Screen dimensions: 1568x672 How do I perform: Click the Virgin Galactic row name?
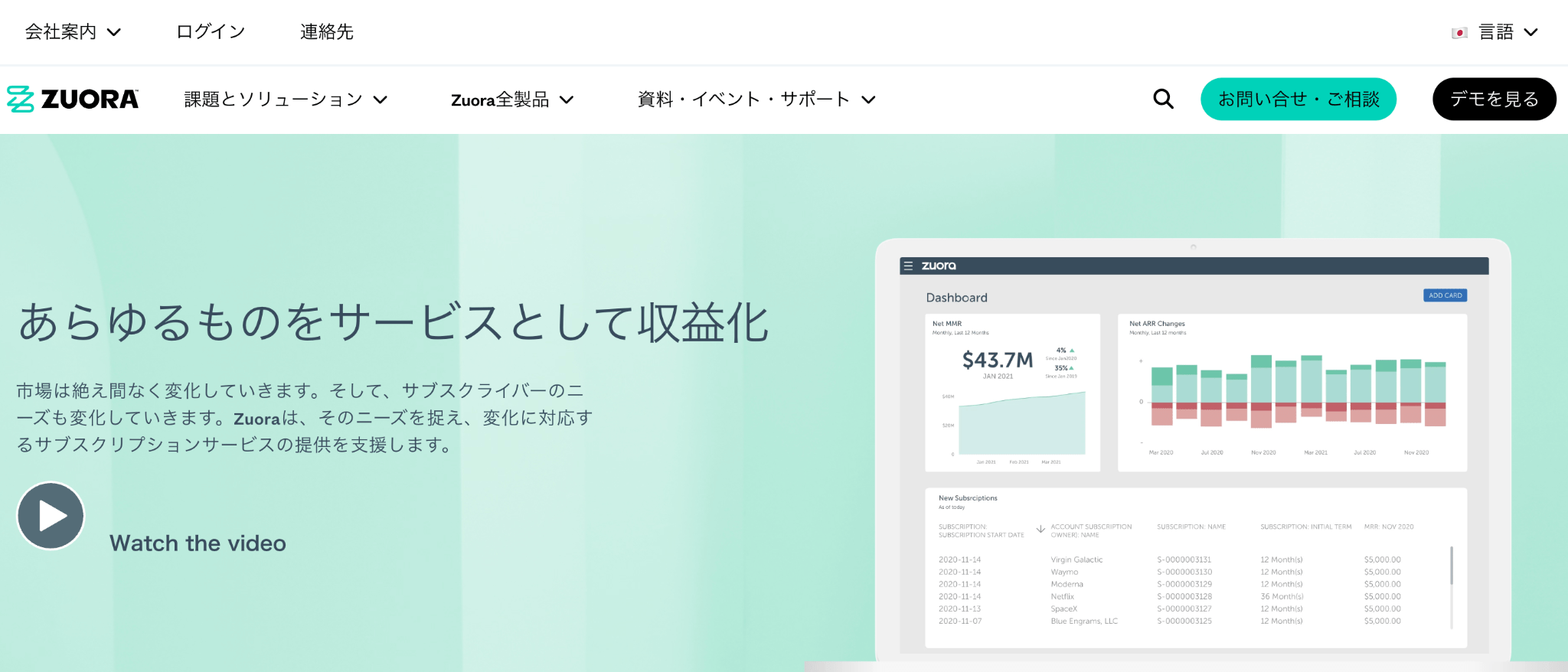(1076, 559)
